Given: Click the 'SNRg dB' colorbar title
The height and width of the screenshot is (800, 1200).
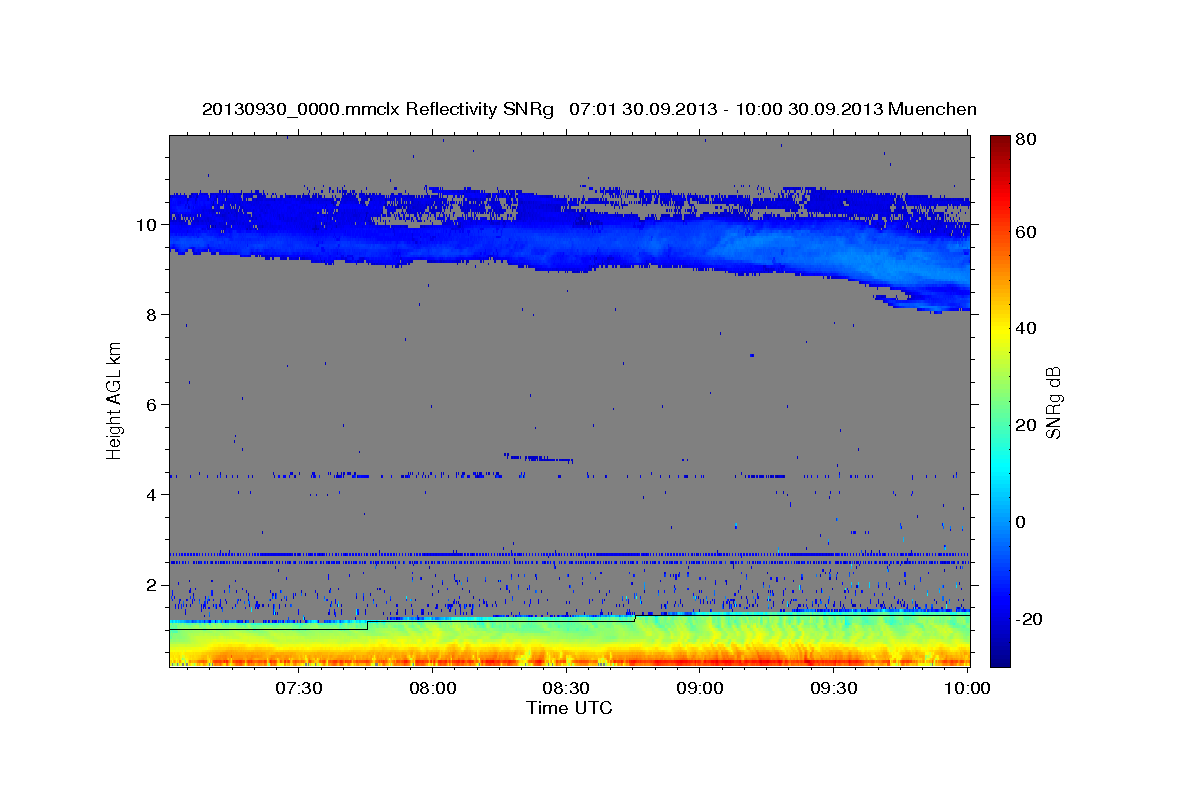Looking at the screenshot, I should click(1054, 400).
